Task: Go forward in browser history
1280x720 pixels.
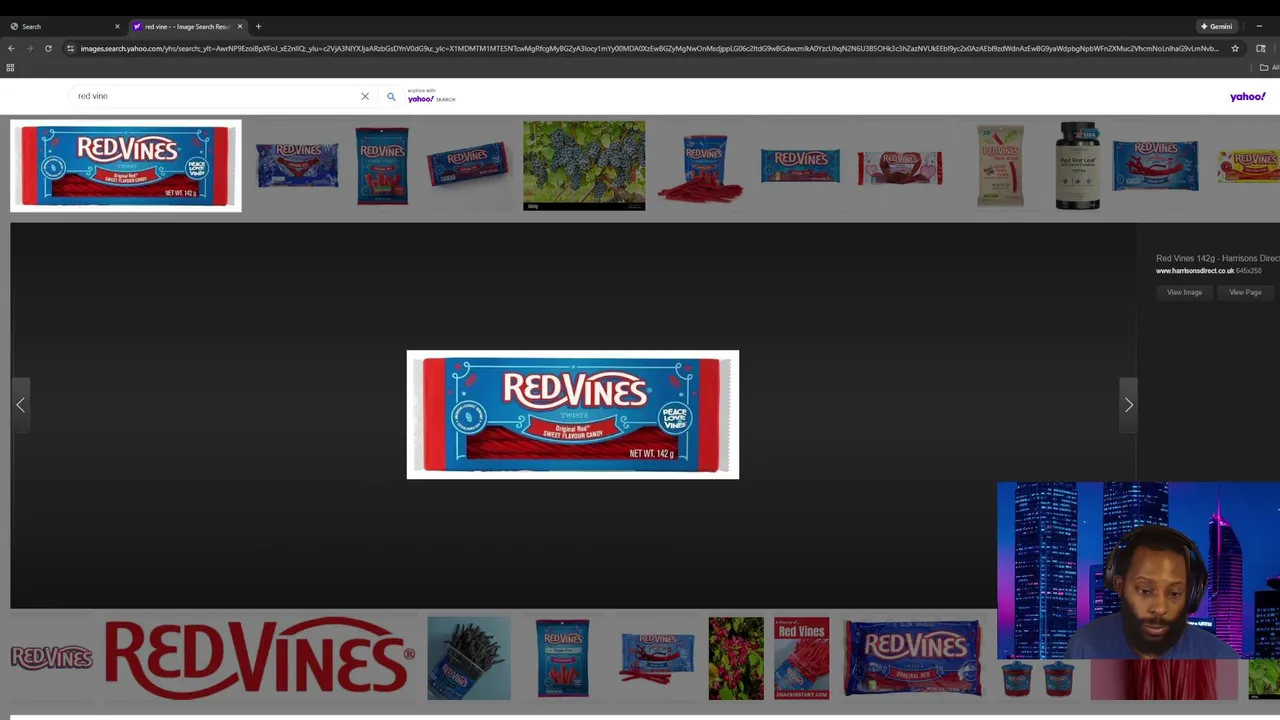Action: 29,48
